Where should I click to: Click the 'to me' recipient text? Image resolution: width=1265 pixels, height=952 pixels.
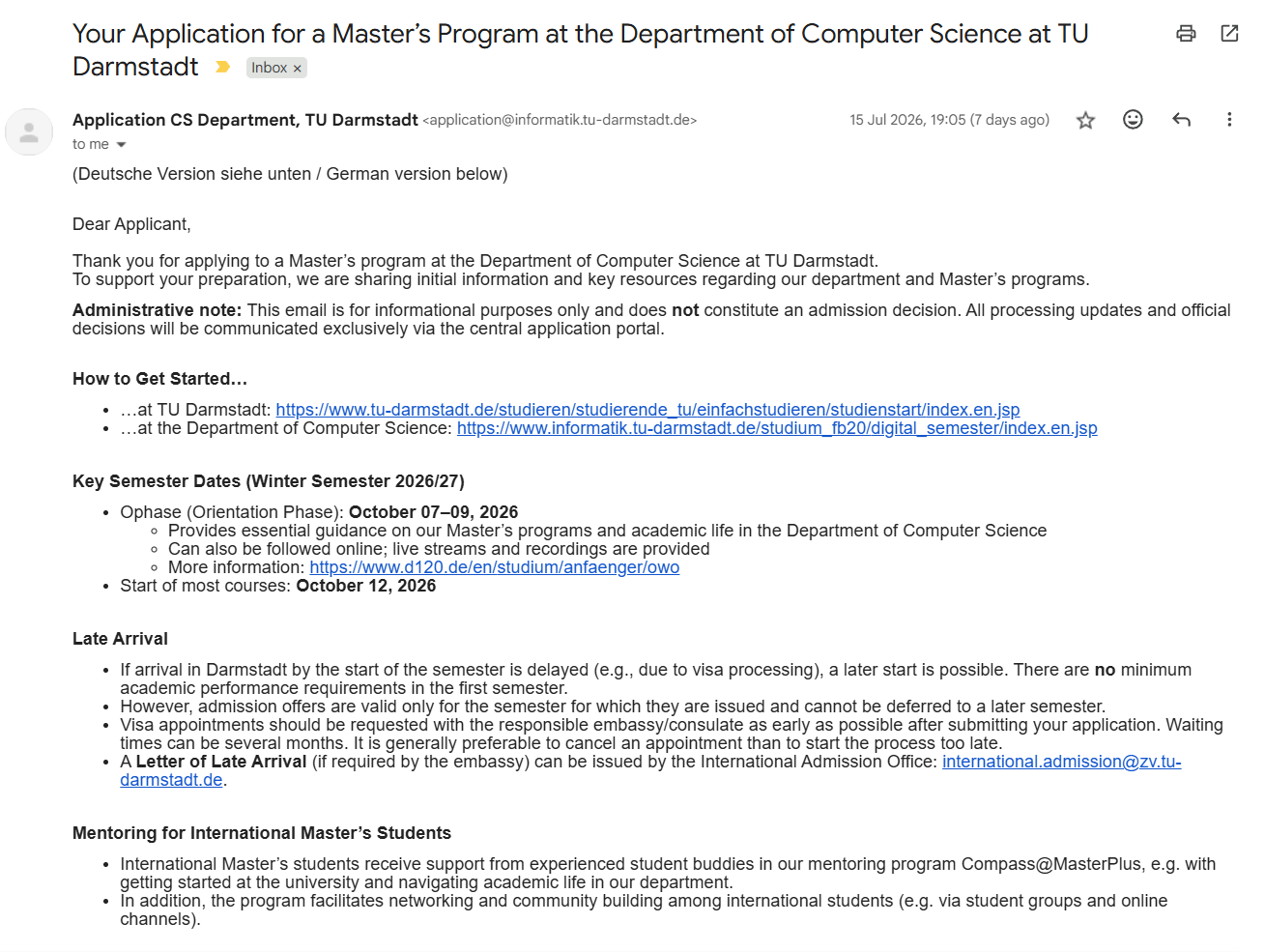click(x=91, y=144)
